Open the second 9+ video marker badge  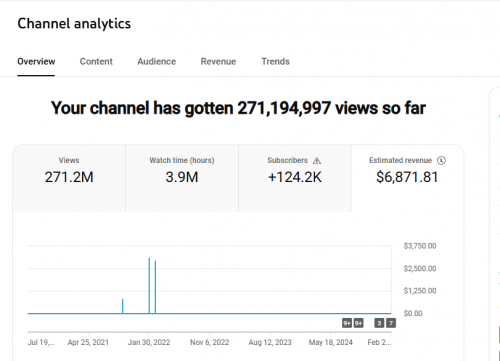(358, 323)
